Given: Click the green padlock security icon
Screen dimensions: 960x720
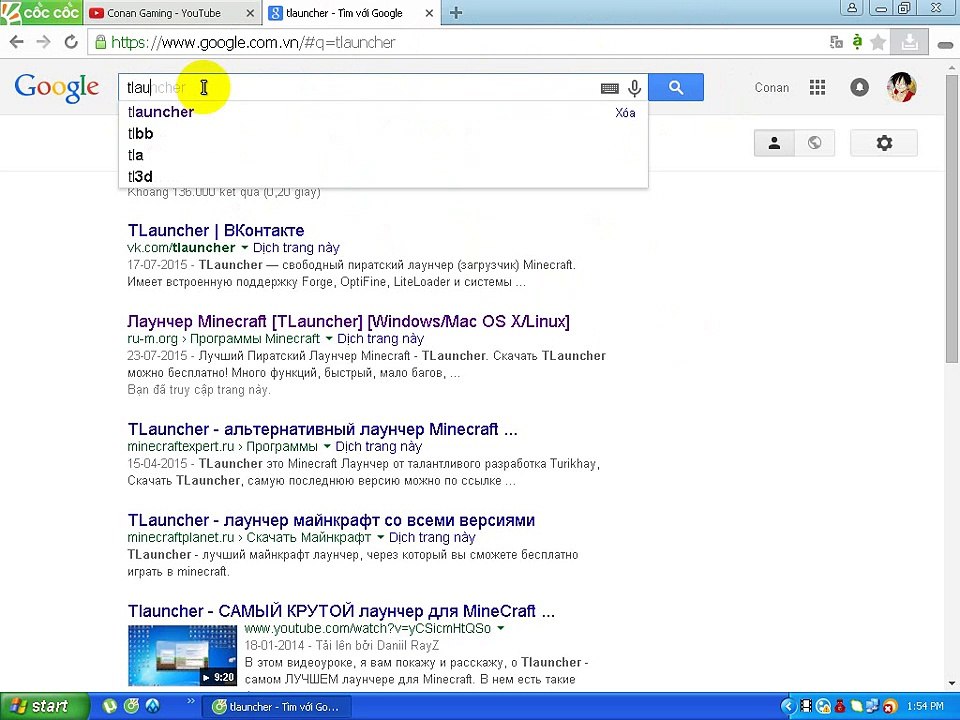Looking at the screenshot, I should [100, 42].
